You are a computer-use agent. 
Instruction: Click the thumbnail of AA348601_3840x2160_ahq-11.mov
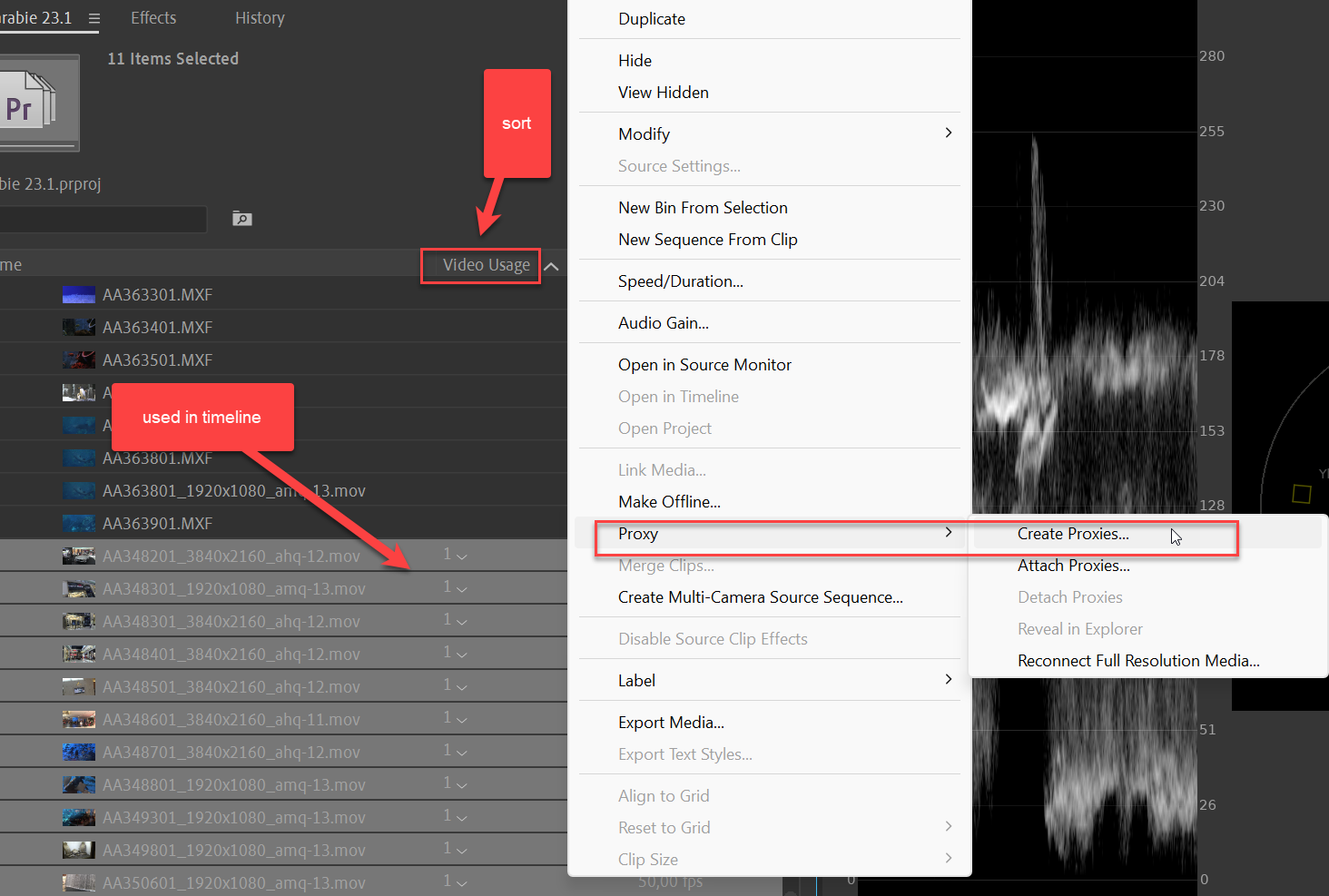pyautogui.click(x=78, y=718)
